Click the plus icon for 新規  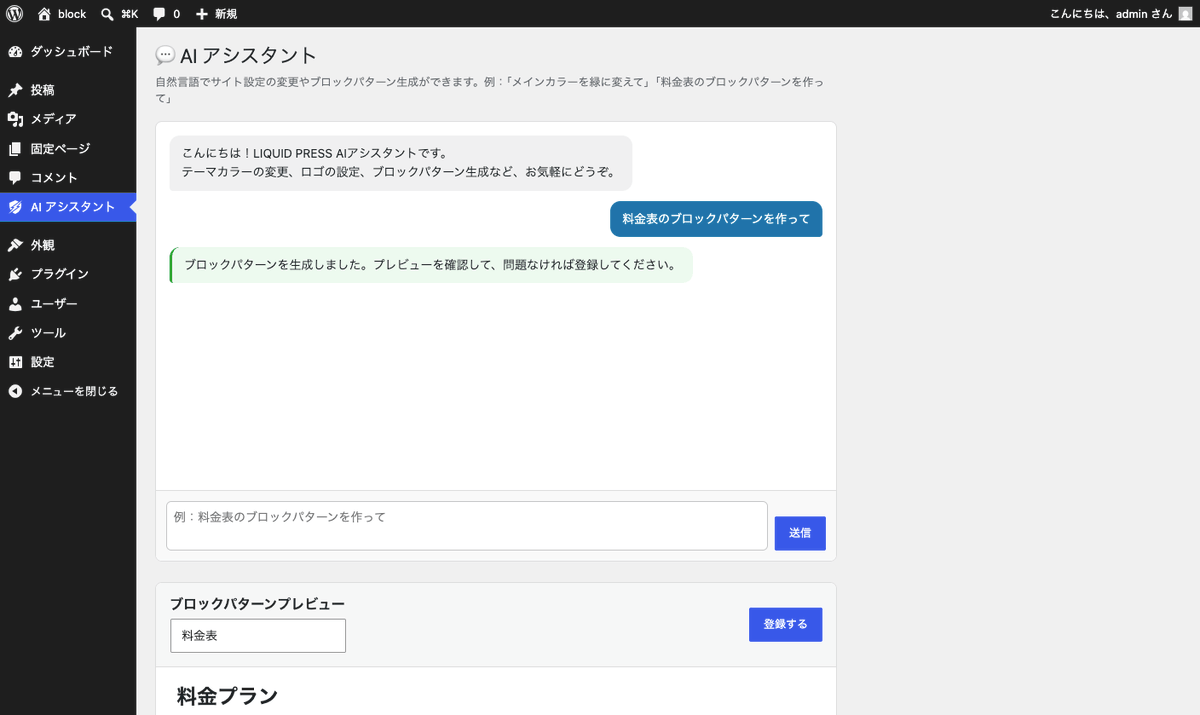click(202, 14)
